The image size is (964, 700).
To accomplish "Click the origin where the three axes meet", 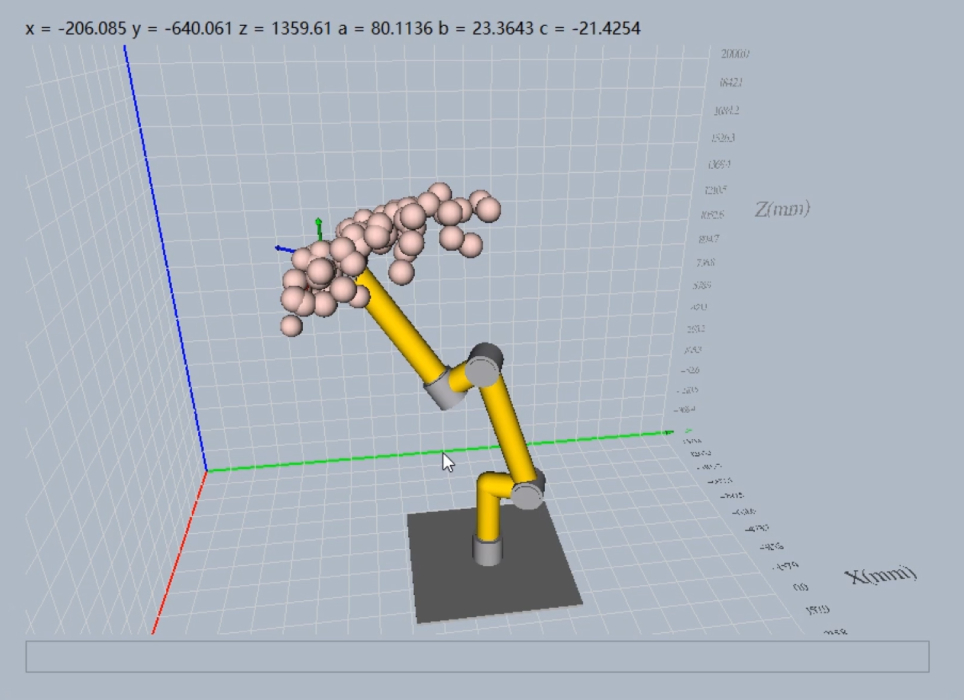I will click(x=207, y=470).
